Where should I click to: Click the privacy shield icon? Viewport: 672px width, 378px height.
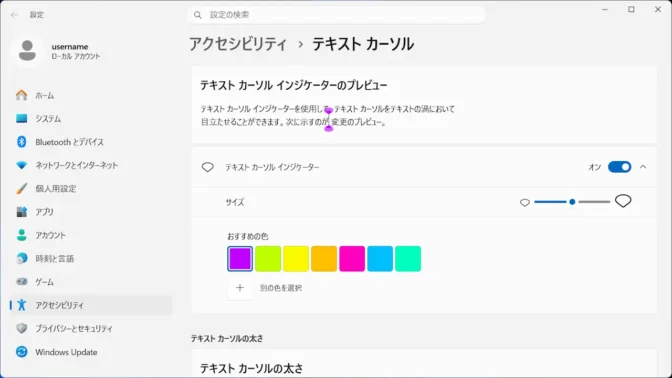(21, 328)
